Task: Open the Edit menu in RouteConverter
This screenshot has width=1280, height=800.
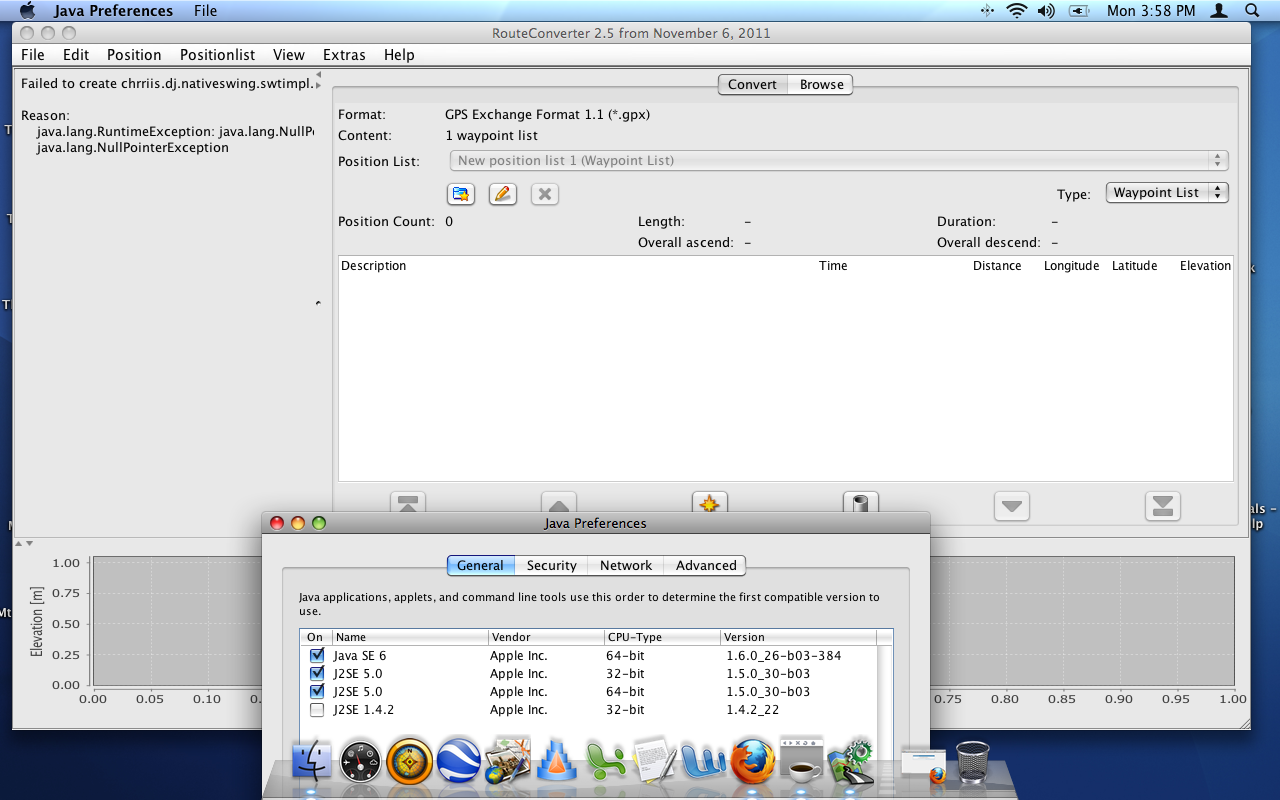Action: (x=76, y=55)
